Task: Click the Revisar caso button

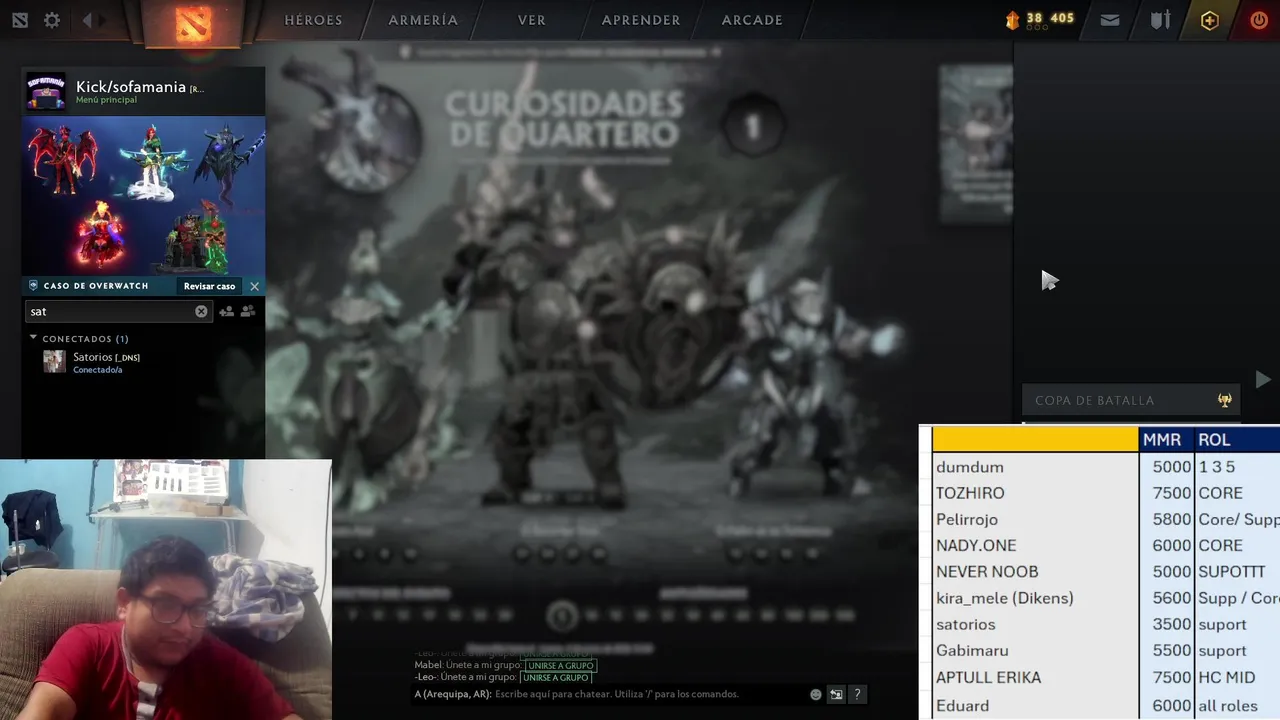Action: coord(209,286)
